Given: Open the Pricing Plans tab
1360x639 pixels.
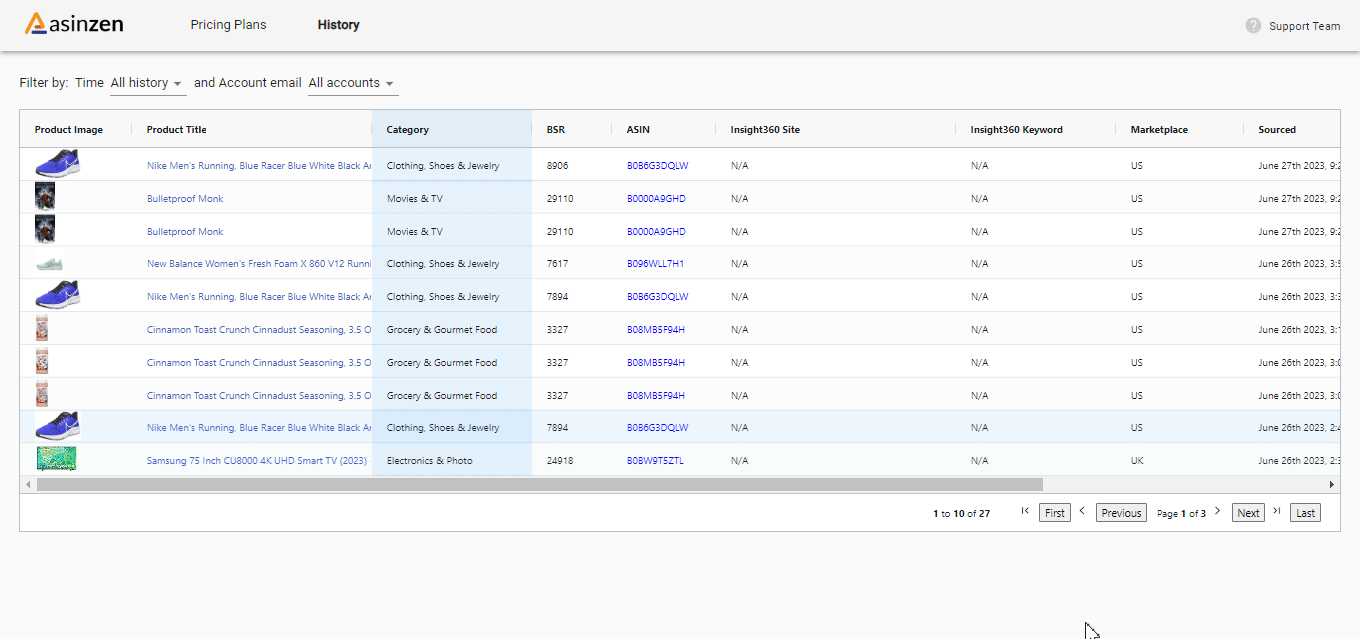Looking at the screenshot, I should pyautogui.click(x=228, y=25).
